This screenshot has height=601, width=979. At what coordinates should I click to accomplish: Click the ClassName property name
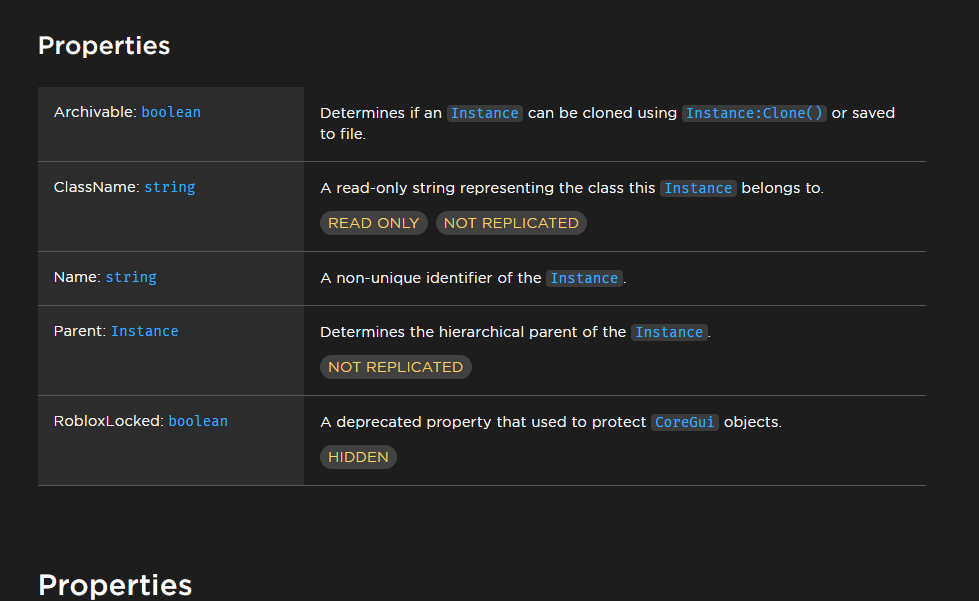pyautogui.click(x=97, y=187)
